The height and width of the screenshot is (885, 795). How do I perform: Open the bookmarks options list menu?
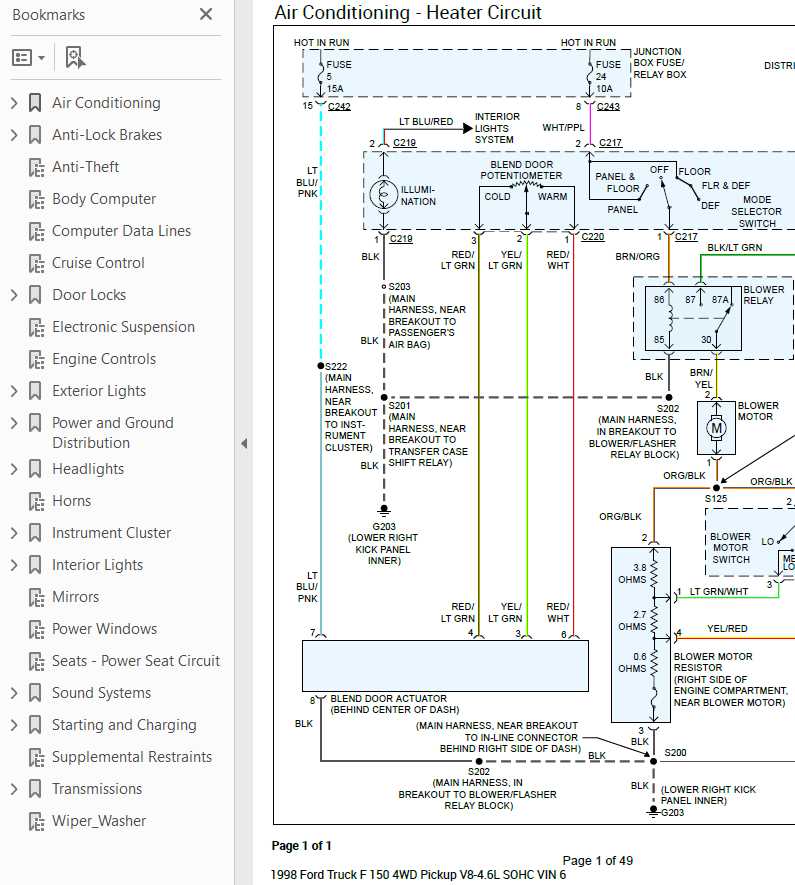(x=28, y=58)
